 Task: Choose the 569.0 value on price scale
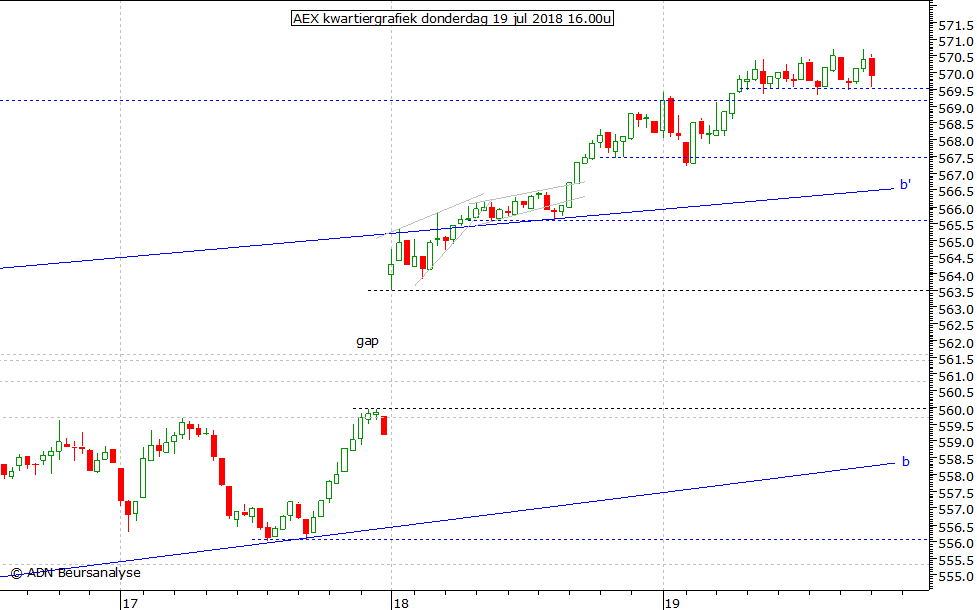pos(956,108)
